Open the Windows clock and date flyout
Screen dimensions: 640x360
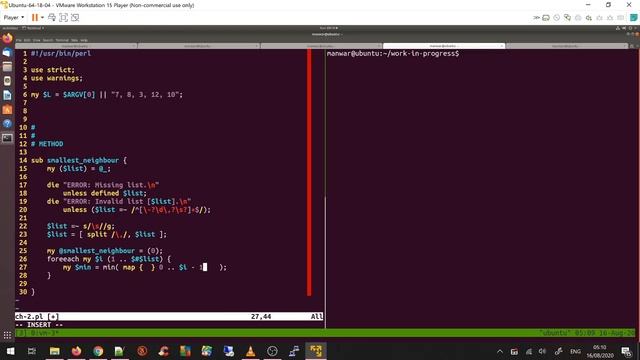(x=600, y=351)
